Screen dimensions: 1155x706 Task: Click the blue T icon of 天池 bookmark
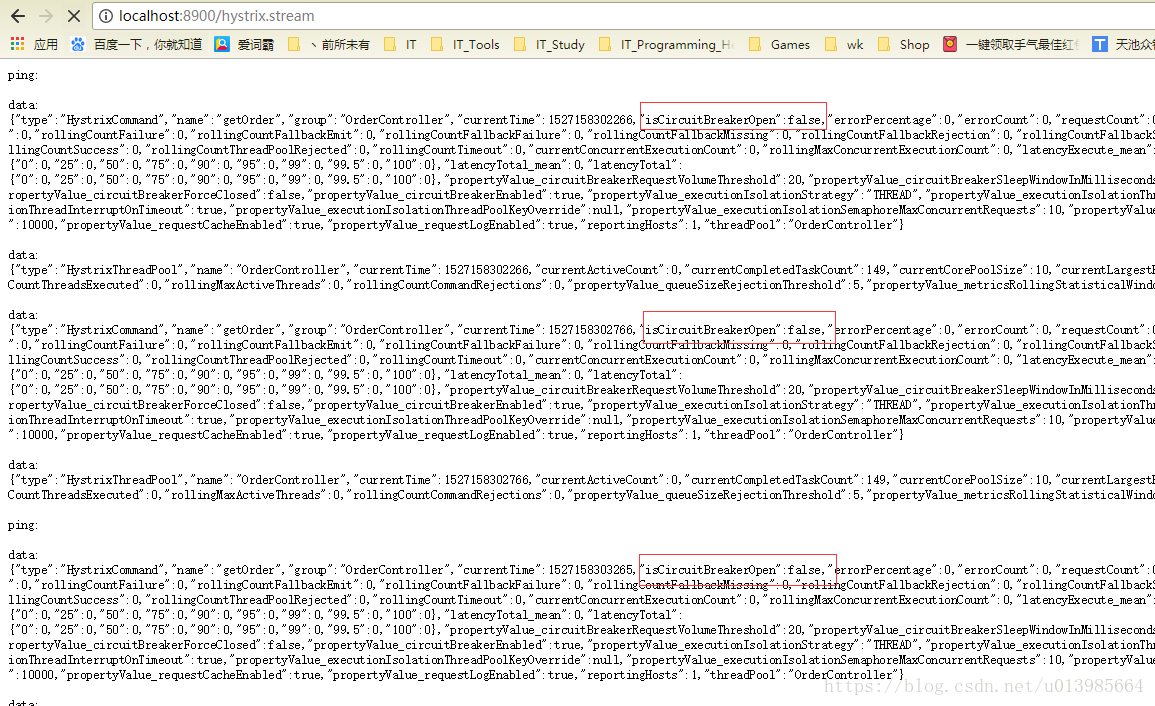[1099, 44]
